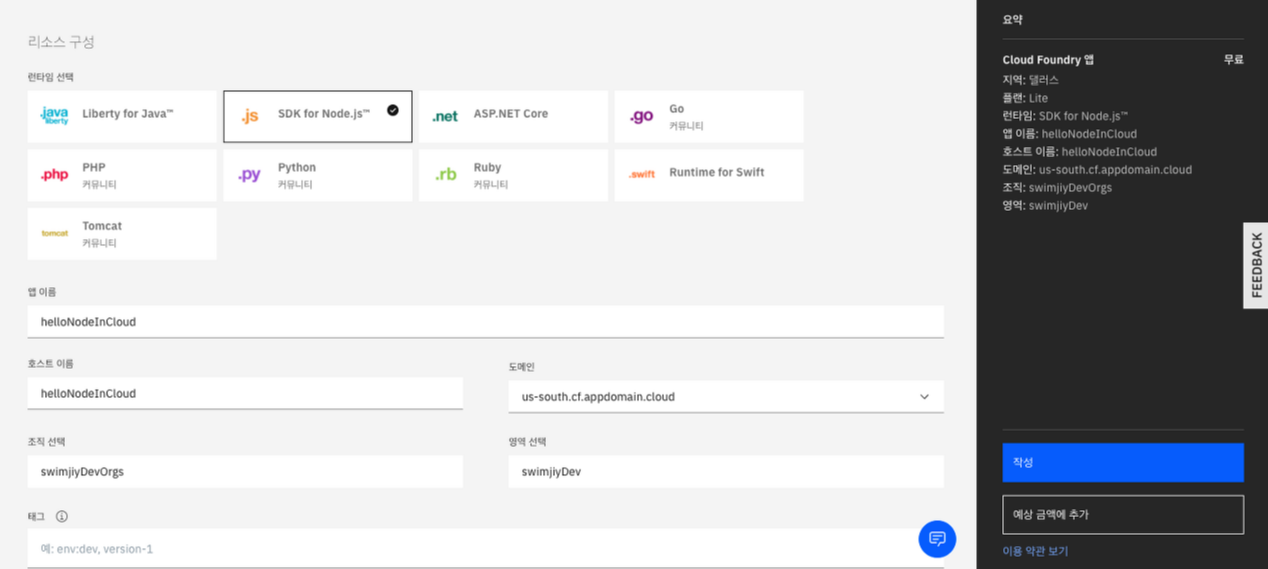
Task: Choose the Tomcat community runtime card
Action: (x=122, y=233)
